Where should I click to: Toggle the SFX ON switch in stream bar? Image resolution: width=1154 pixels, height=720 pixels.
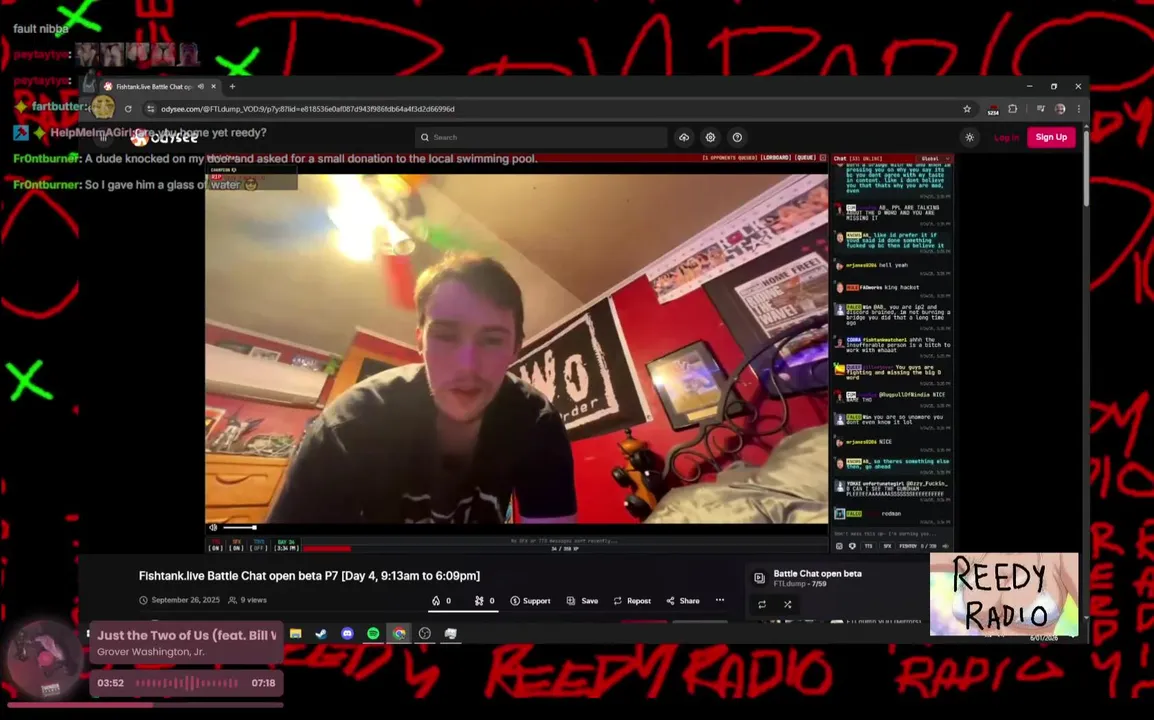click(x=236, y=546)
